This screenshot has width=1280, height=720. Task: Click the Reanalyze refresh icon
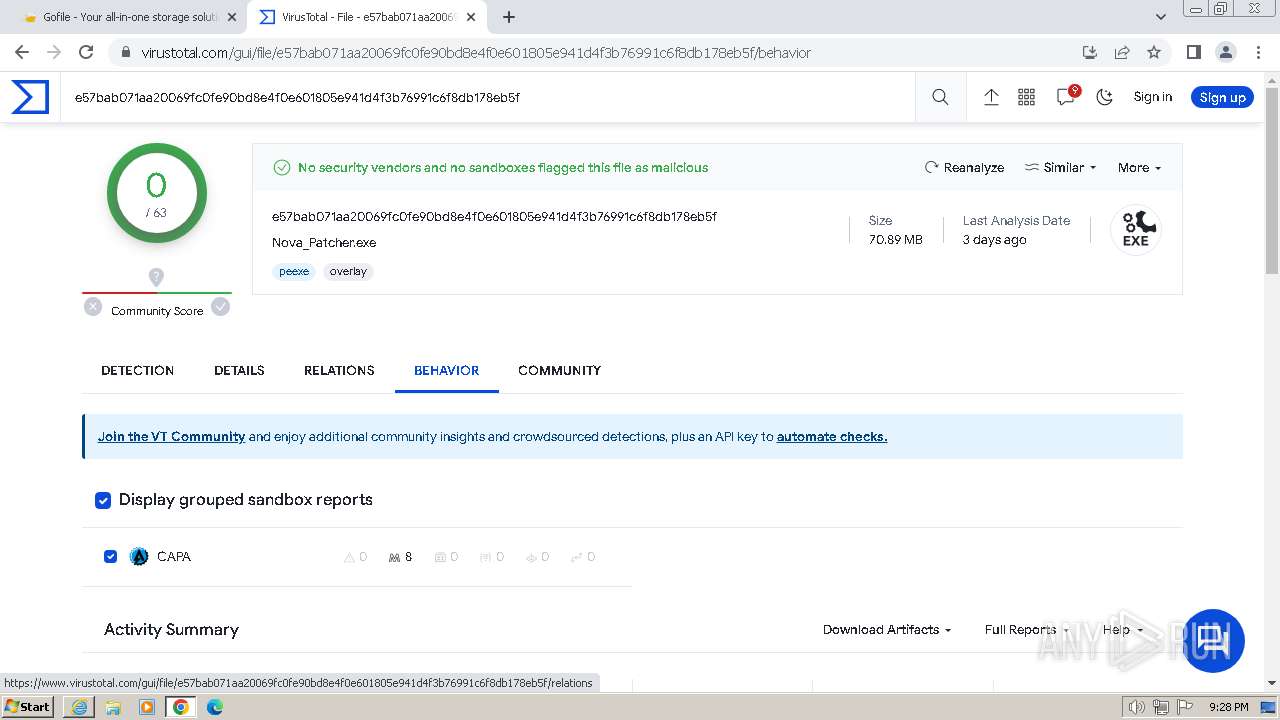point(932,167)
